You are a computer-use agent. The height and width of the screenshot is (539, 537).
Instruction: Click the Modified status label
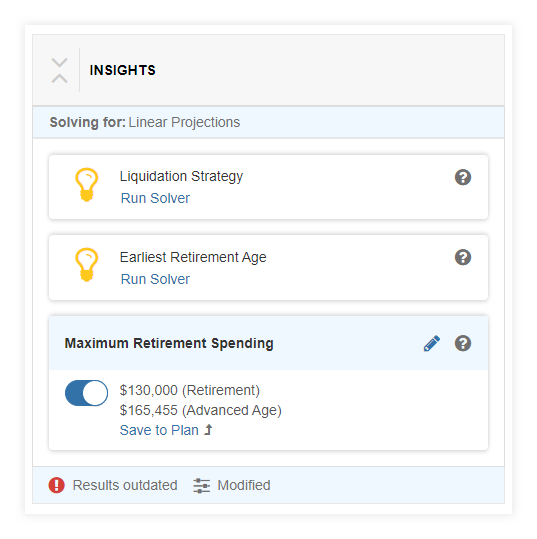pyautogui.click(x=244, y=485)
